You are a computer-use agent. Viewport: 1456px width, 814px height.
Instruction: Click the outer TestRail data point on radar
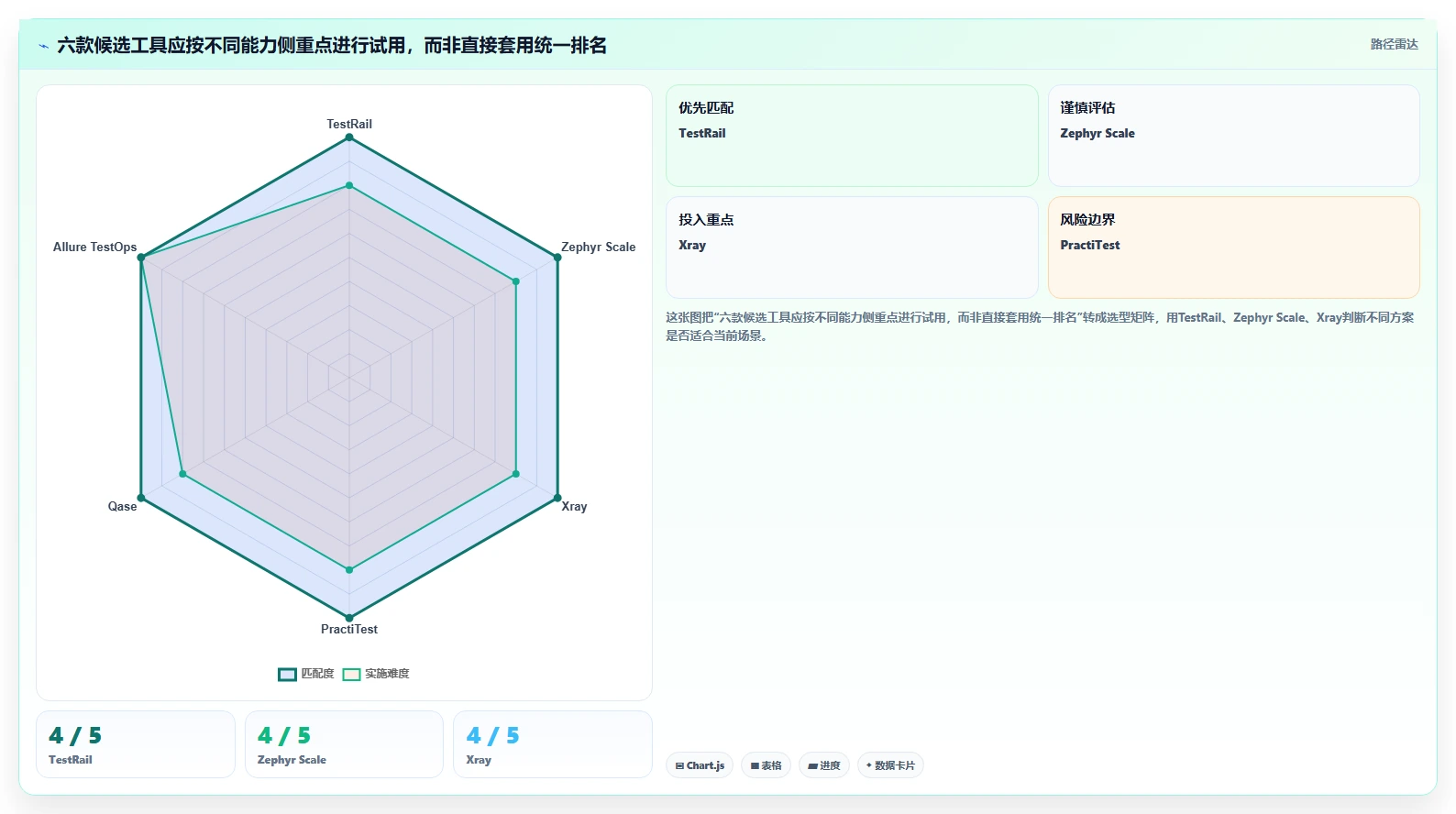349,137
